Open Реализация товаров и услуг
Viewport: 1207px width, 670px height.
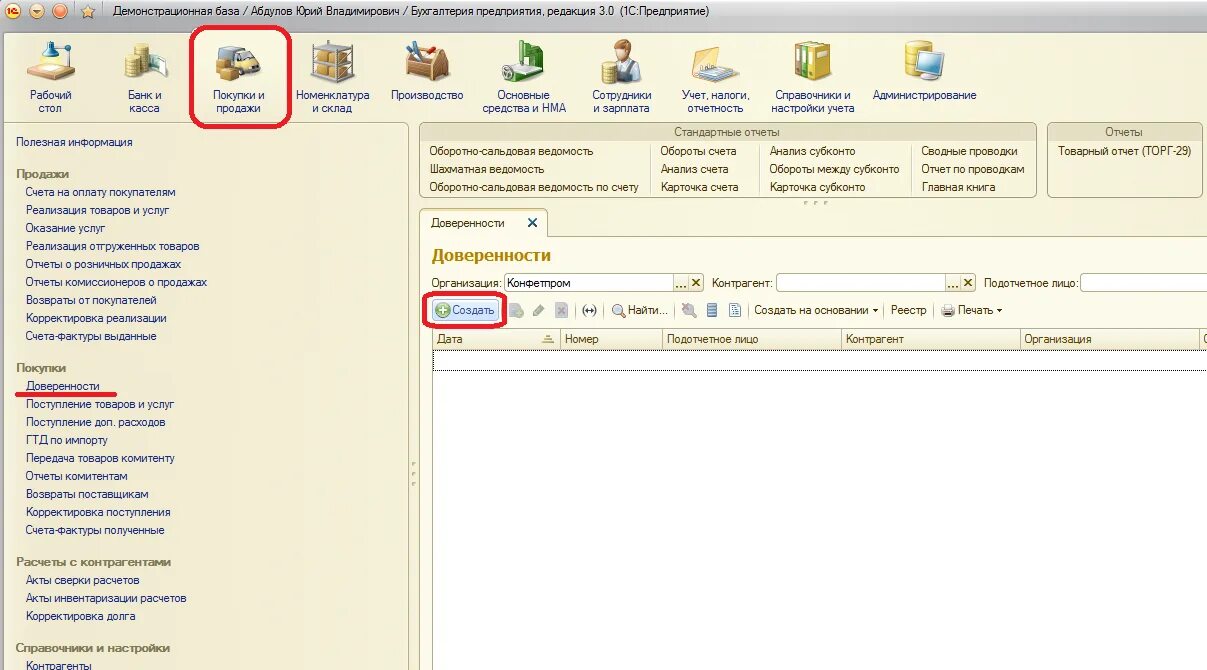tap(98, 210)
